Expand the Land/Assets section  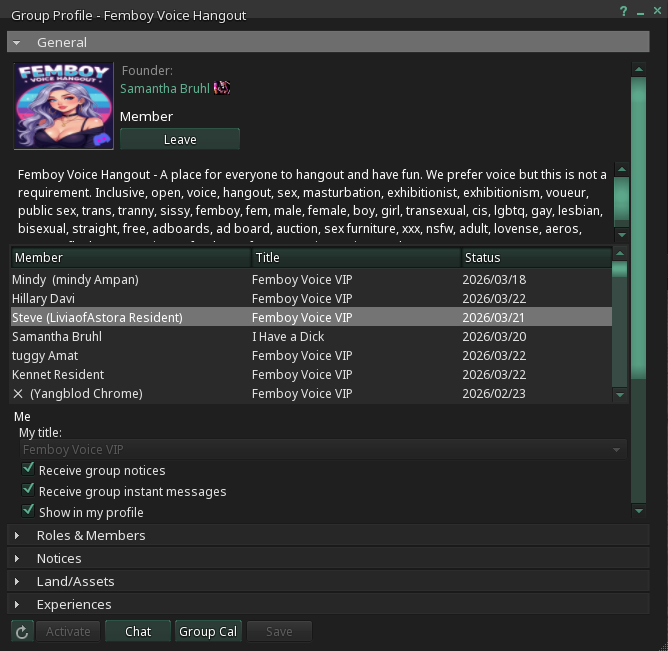[x=328, y=581]
